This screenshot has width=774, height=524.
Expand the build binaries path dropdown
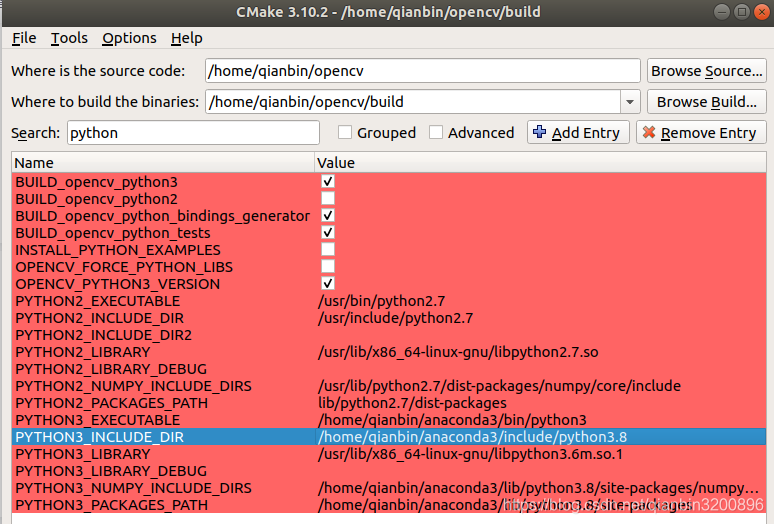[630, 102]
